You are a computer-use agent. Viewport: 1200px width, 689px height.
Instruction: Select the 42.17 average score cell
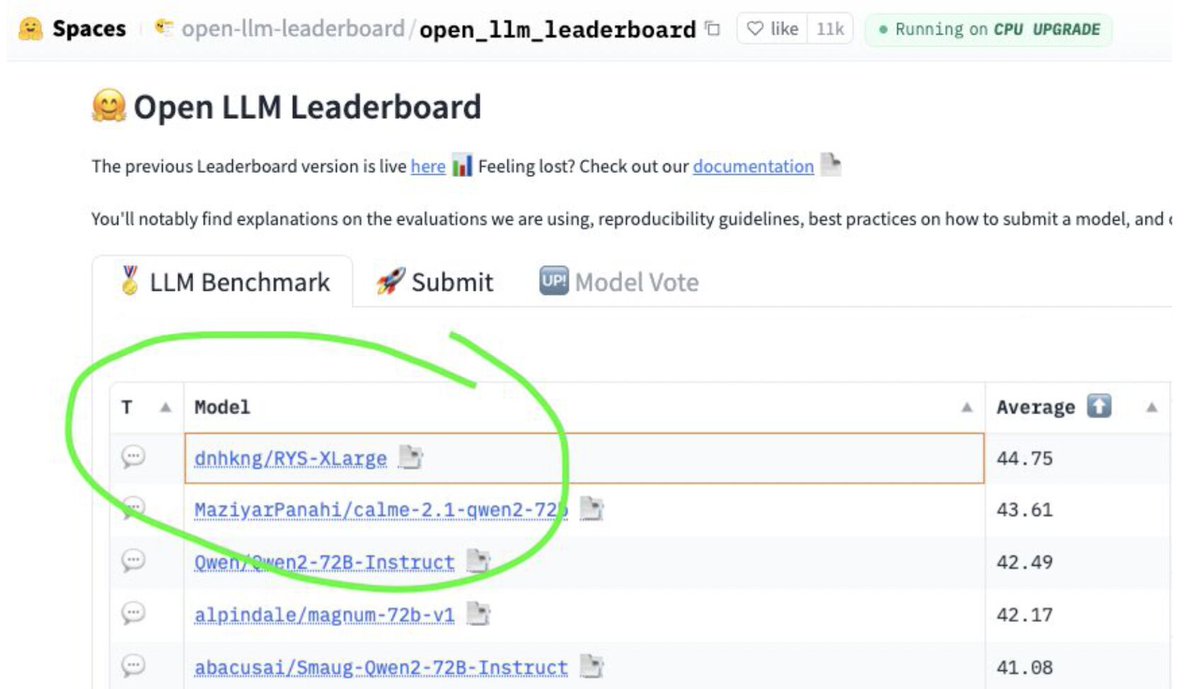coord(1078,615)
